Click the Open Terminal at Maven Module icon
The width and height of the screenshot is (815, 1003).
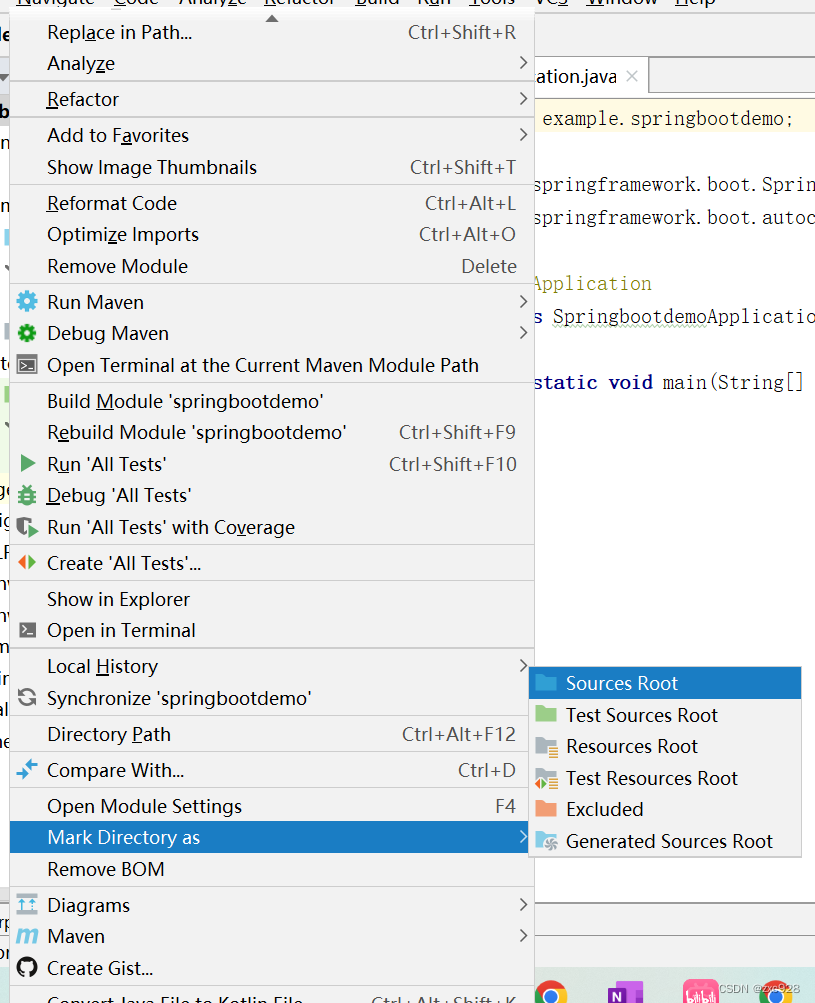pyautogui.click(x=27, y=365)
